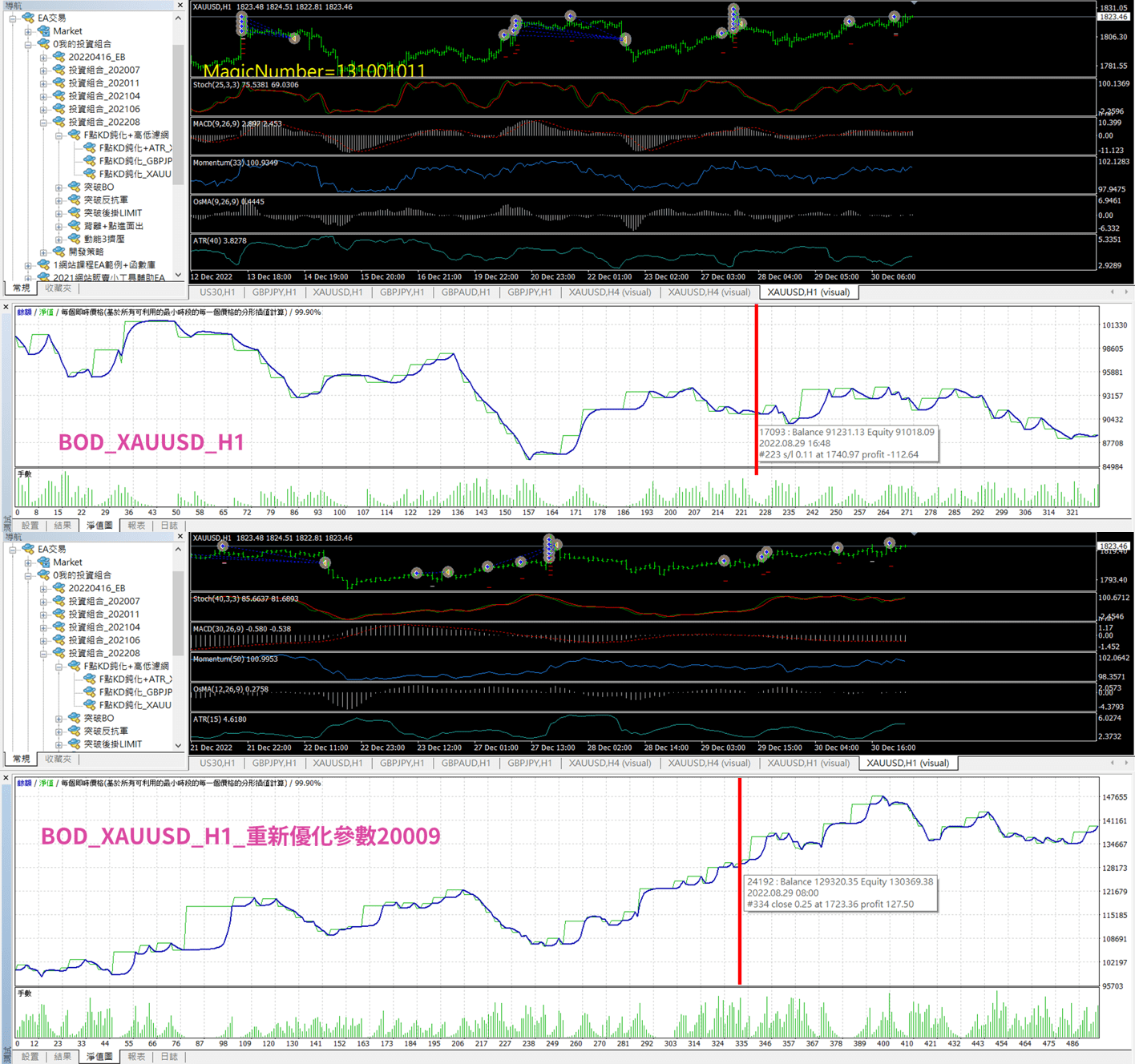Select F點KD鈍化_XAUU item in the upper navigator
The height and width of the screenshot is (1064, 1135).
pyautogui.click(x=135, y=174)
